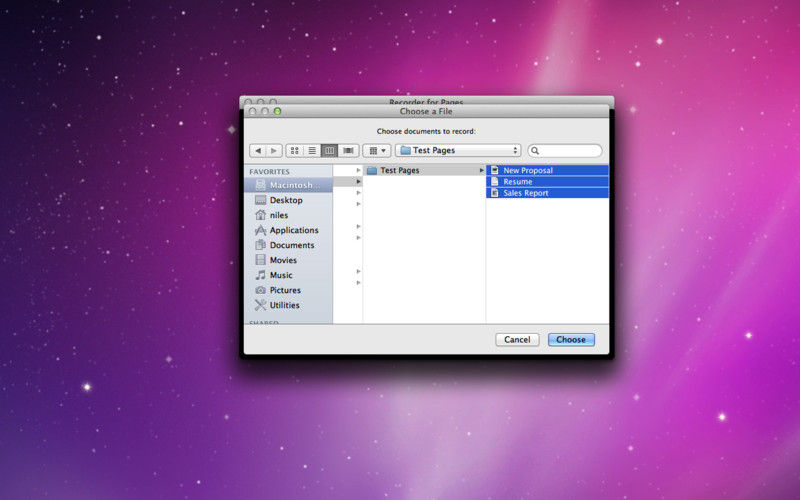Image resolution: width=800 pixels, height=500 pixels.
Task: Click the home icon beside niles
Action: 261,215
